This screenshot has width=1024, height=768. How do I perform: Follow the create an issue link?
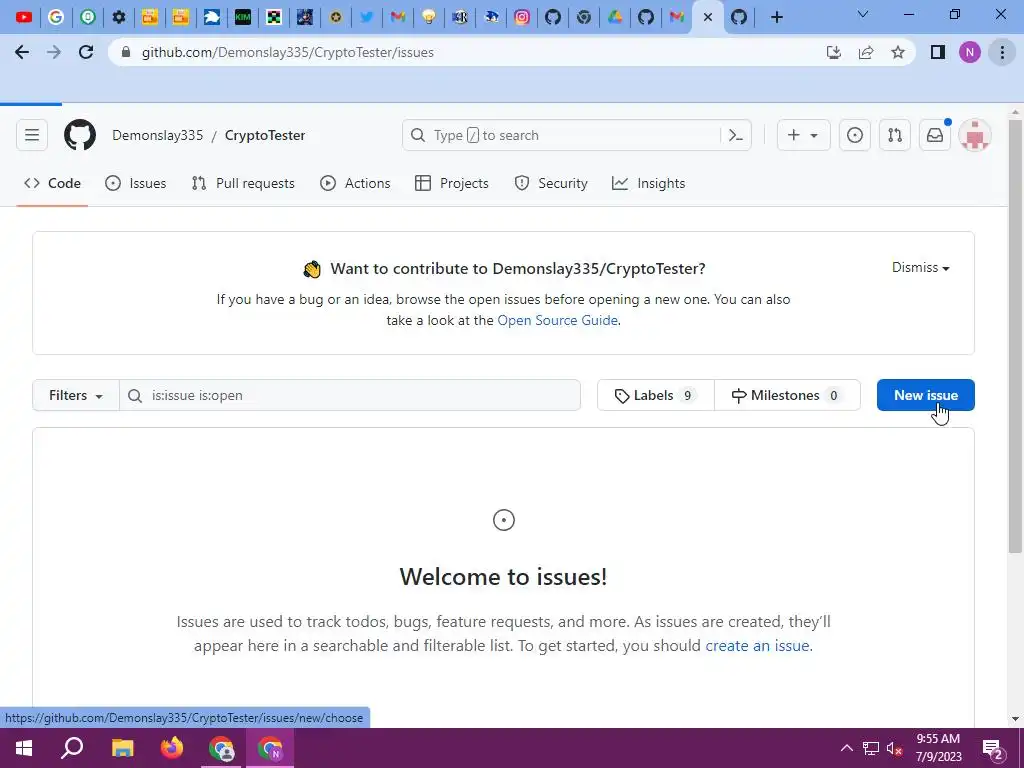757,645
